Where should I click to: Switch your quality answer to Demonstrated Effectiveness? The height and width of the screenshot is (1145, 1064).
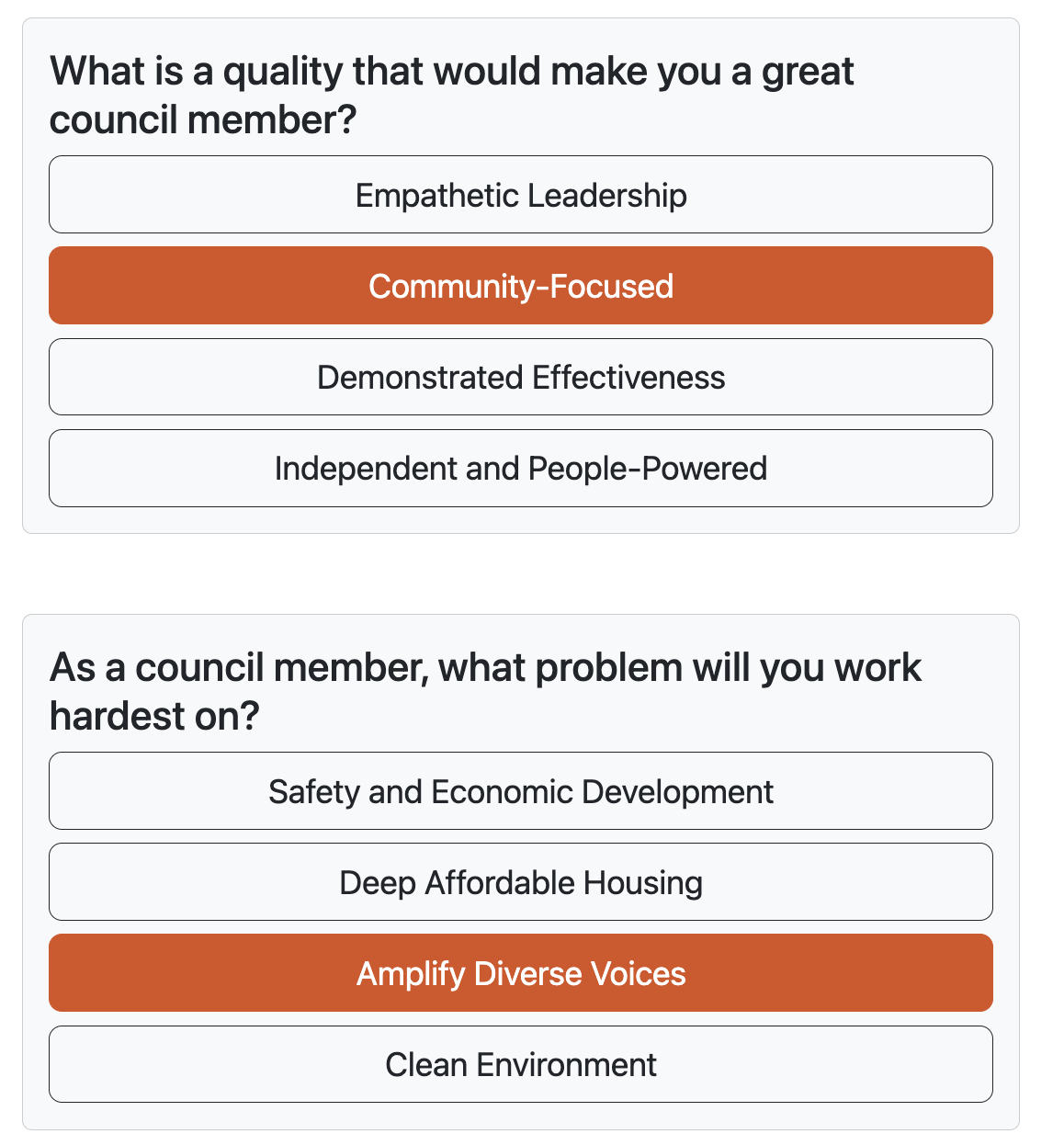(521, 377)
